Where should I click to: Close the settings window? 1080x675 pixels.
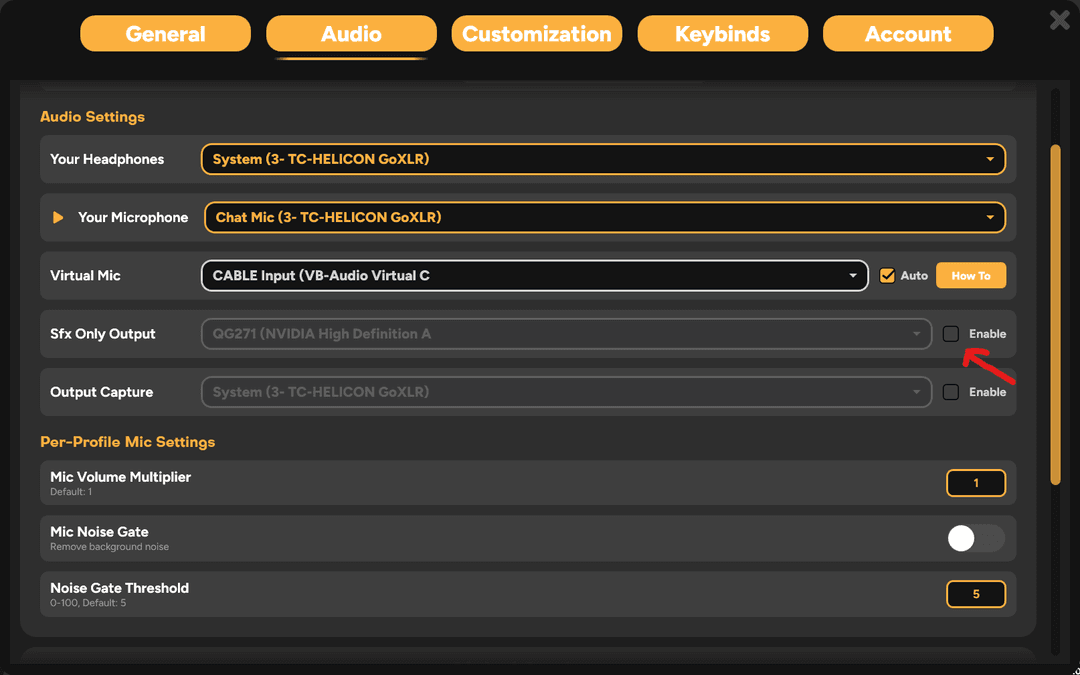1059,19
